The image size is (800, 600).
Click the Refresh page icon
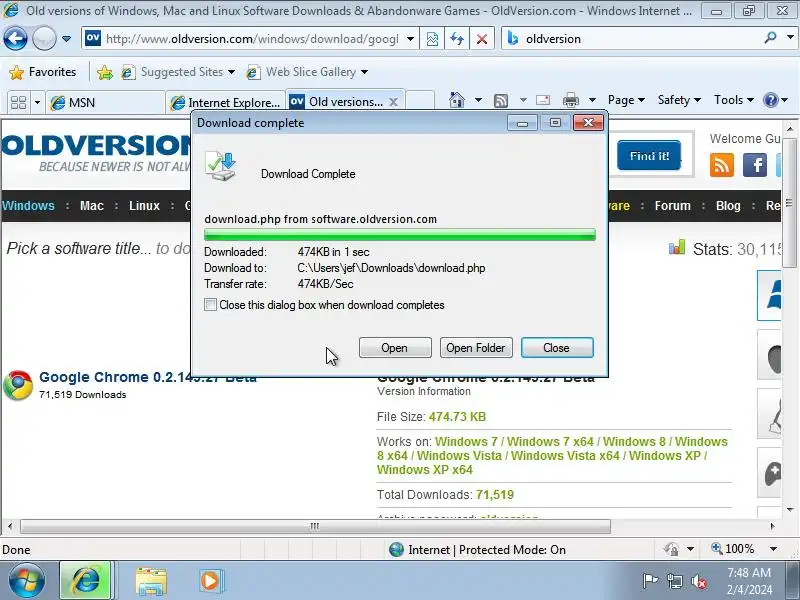click(457, 39)
